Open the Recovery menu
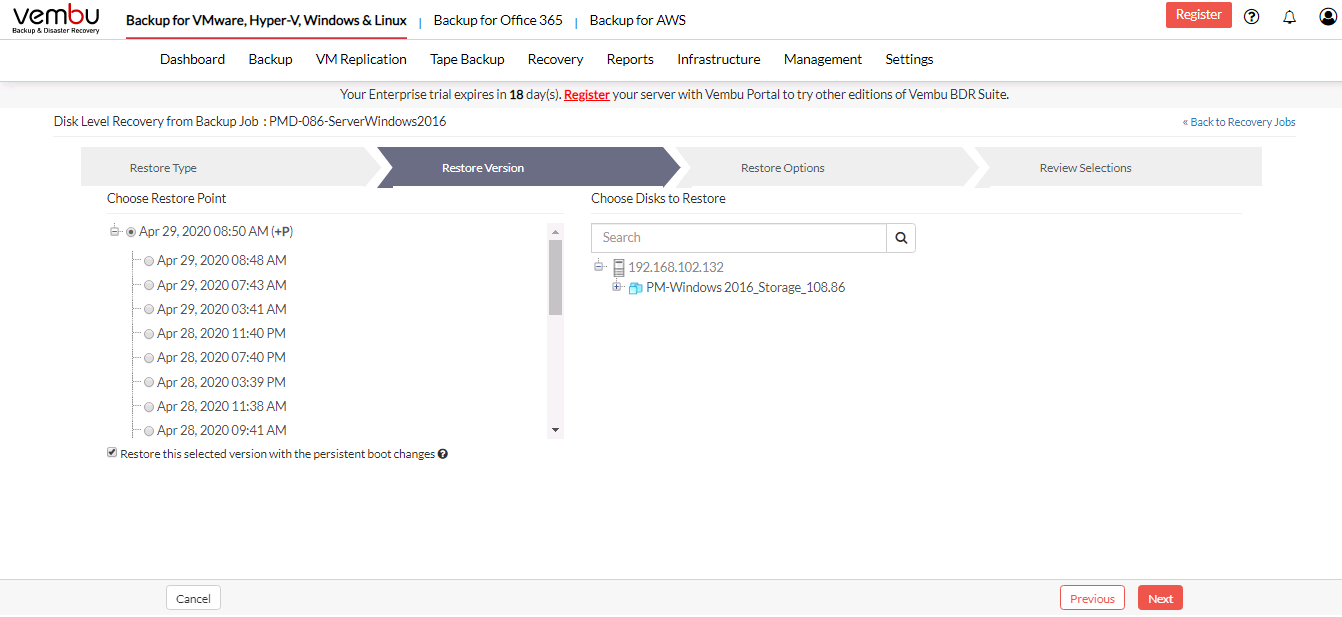This screenshot has height=617, width=1342. click(555, 59)
